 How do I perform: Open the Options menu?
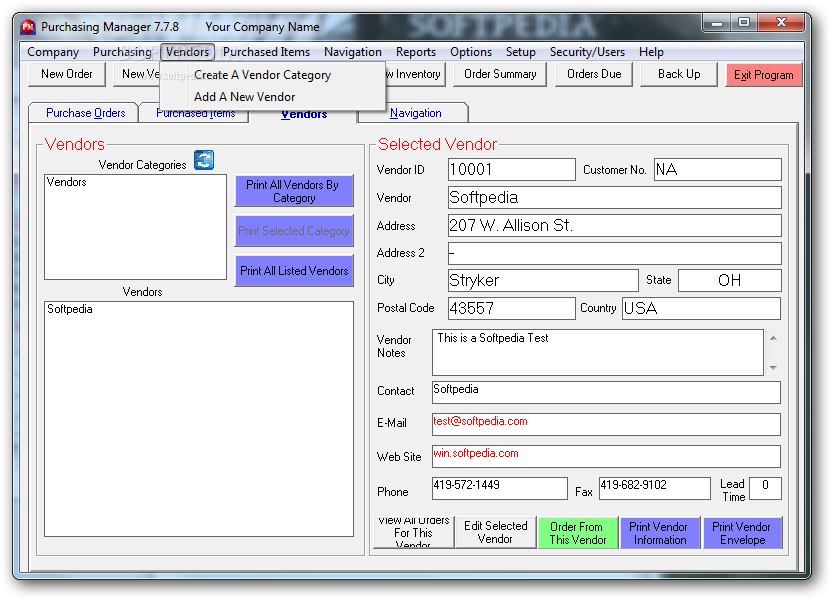471,52
